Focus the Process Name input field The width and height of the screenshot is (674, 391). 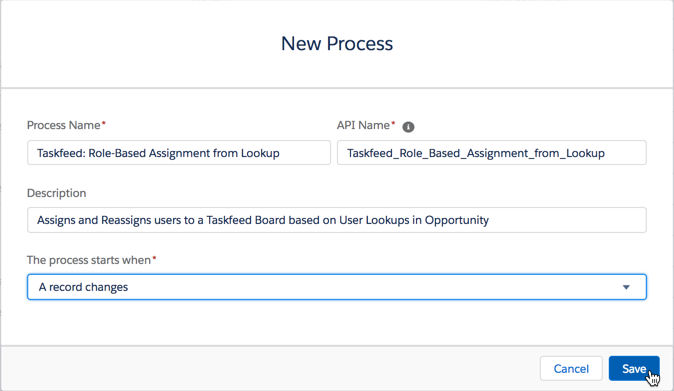click(179, 153)
